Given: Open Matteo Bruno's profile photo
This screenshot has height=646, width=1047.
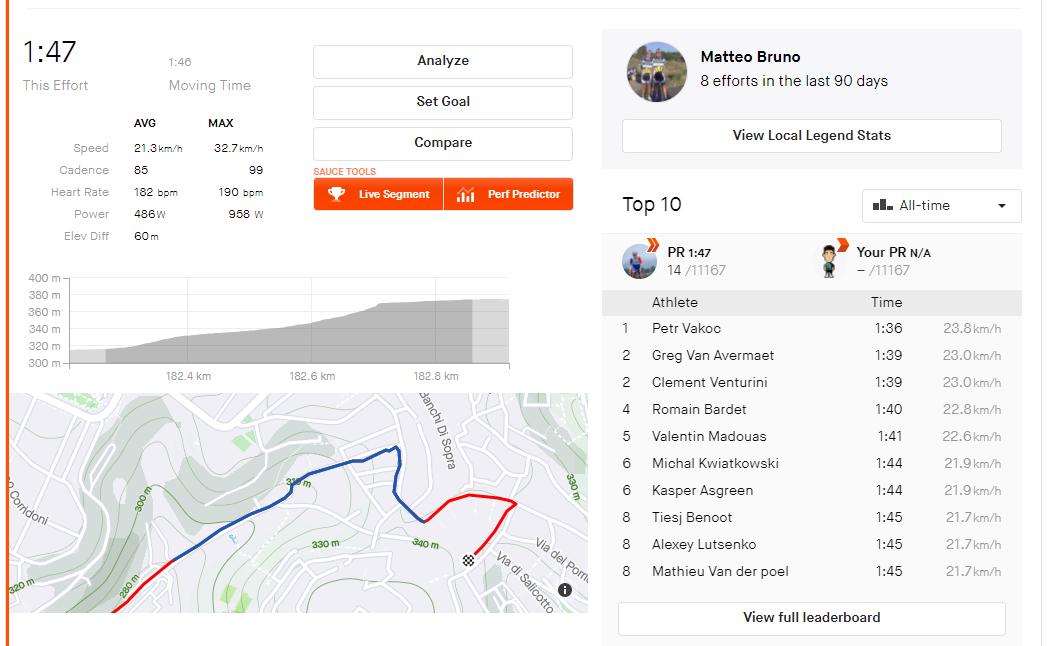Looking at the screenshot, I should pyautogui.click(x=656, y=72).
